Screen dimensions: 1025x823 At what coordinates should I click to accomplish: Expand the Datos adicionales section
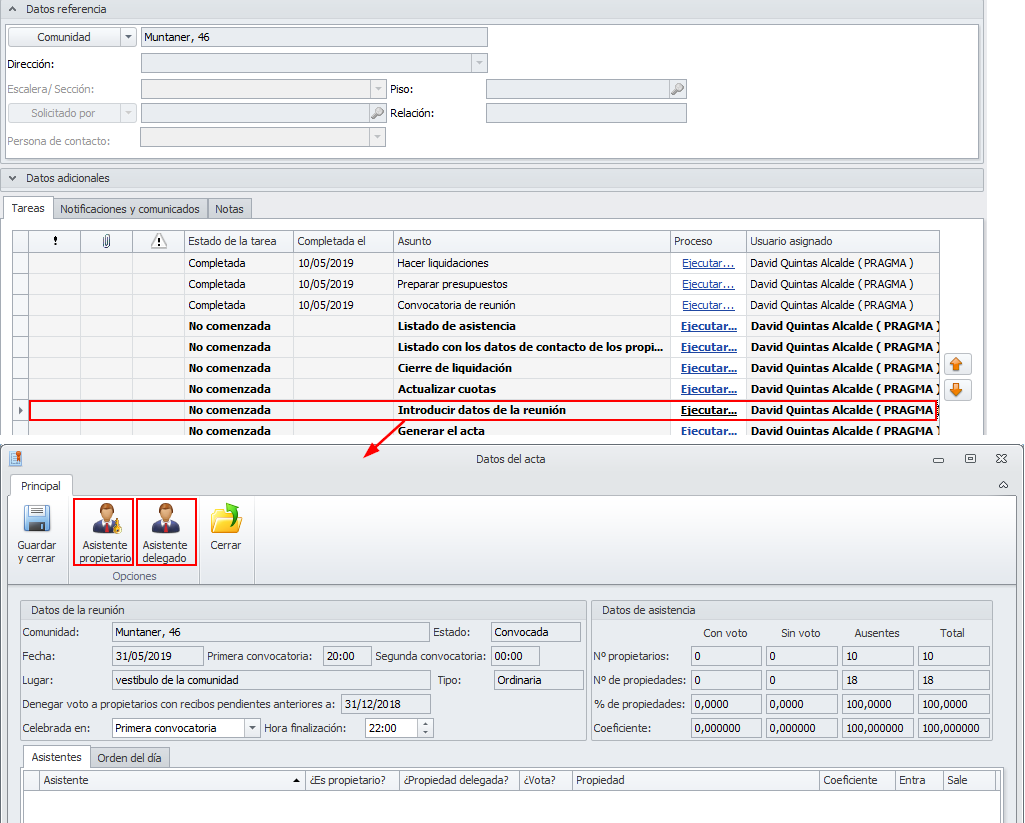click(13, 178)
